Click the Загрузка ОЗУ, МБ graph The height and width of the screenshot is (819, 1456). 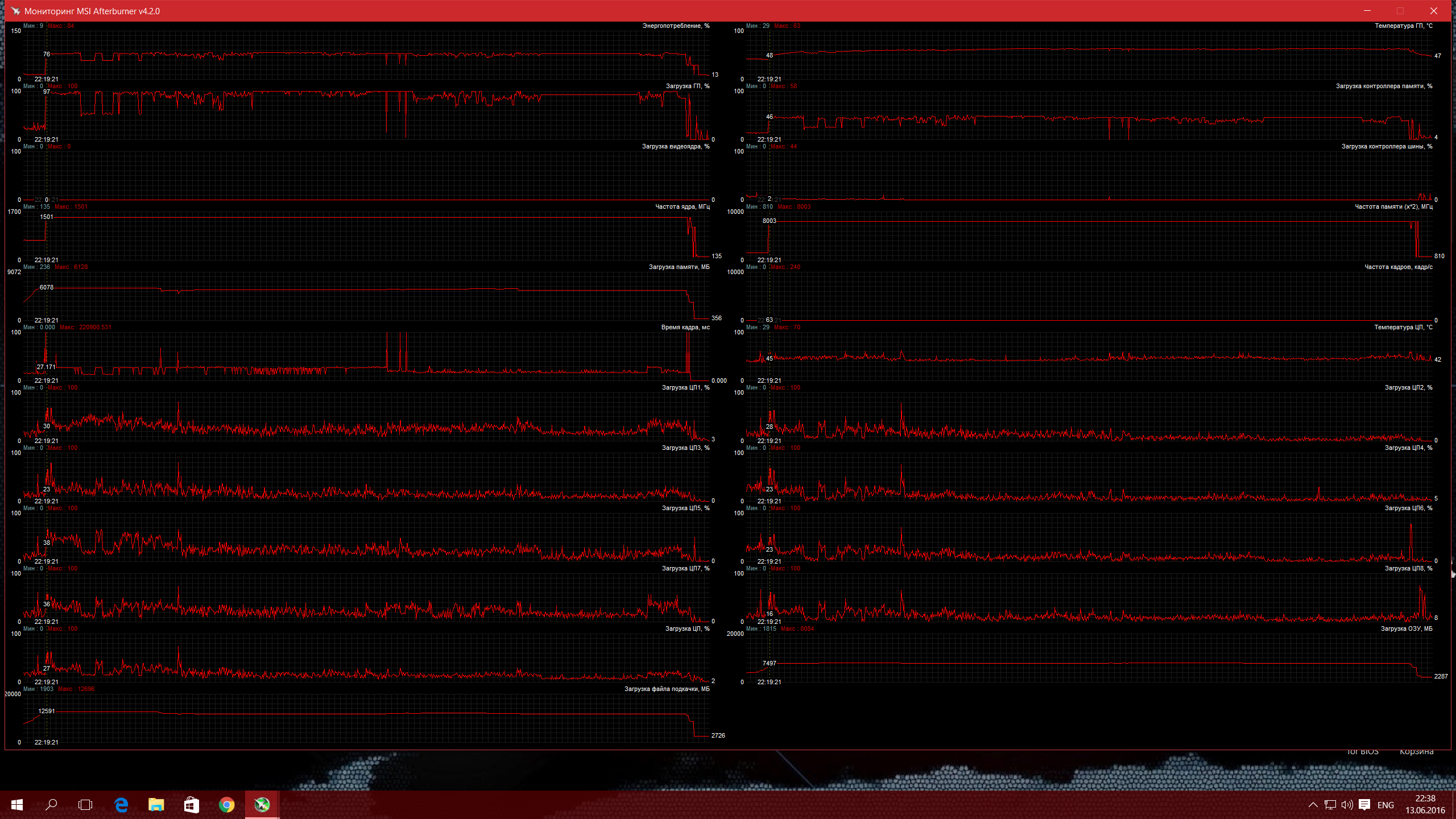(1089, 657)
